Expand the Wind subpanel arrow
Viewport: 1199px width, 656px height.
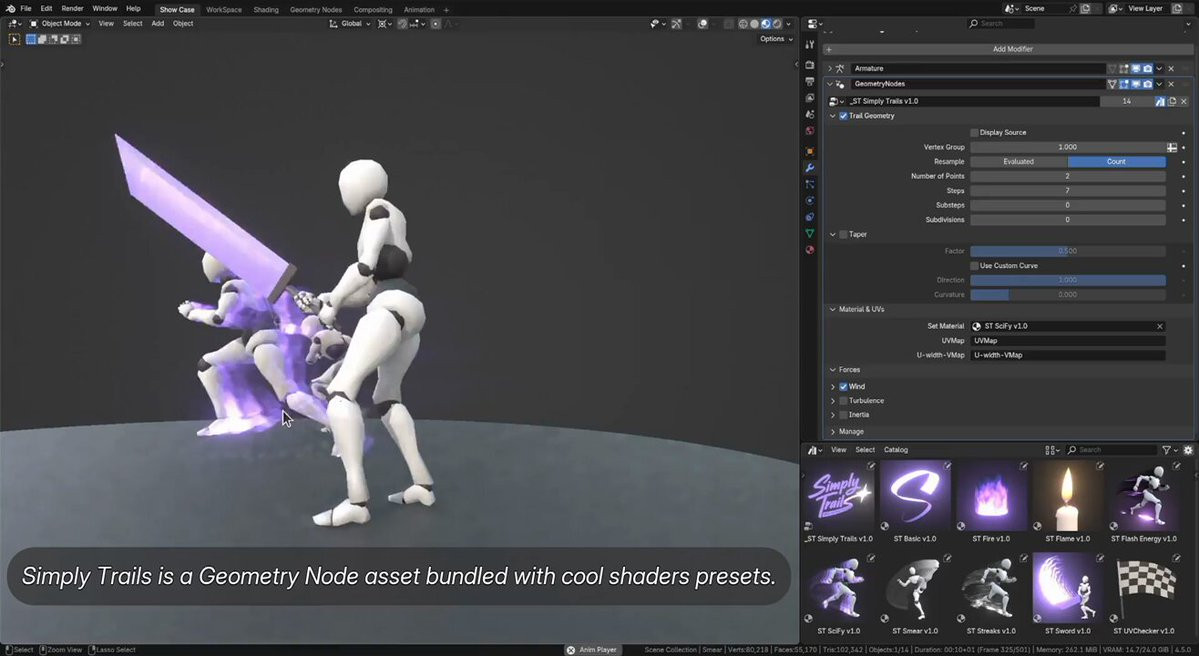point(833,387)
